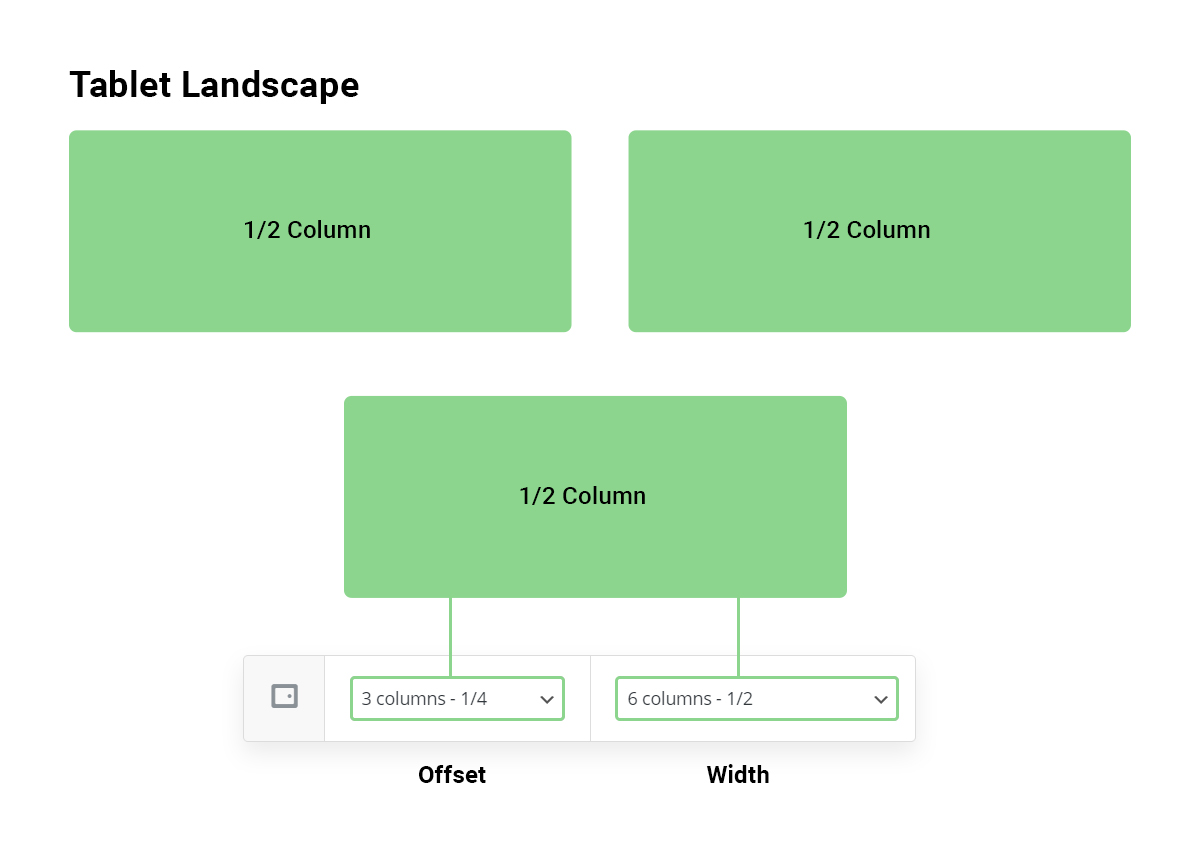Open the Width dropdown showing 6 columns - 1/2

(x=757, y=698)
